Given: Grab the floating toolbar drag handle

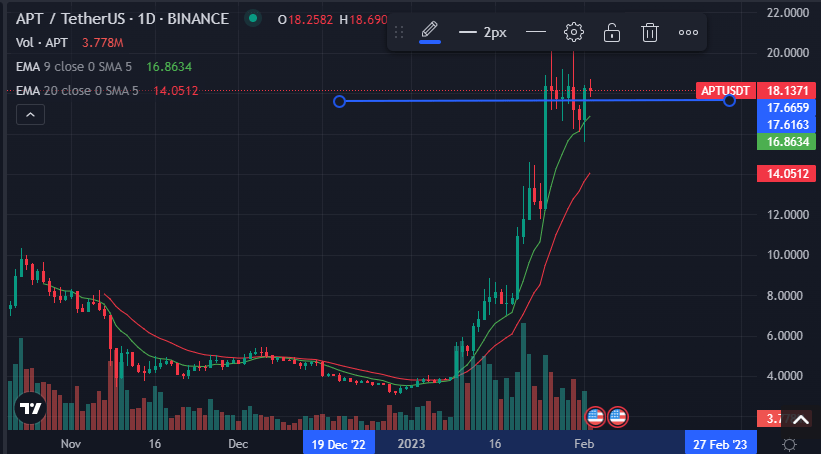Looking at the screenshot, I should 400,32.
